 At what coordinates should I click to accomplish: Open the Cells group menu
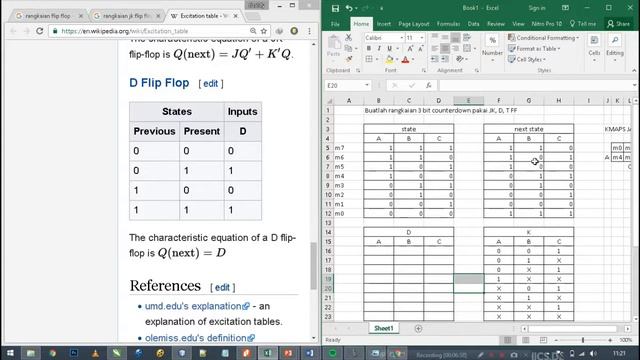[594, 47]
